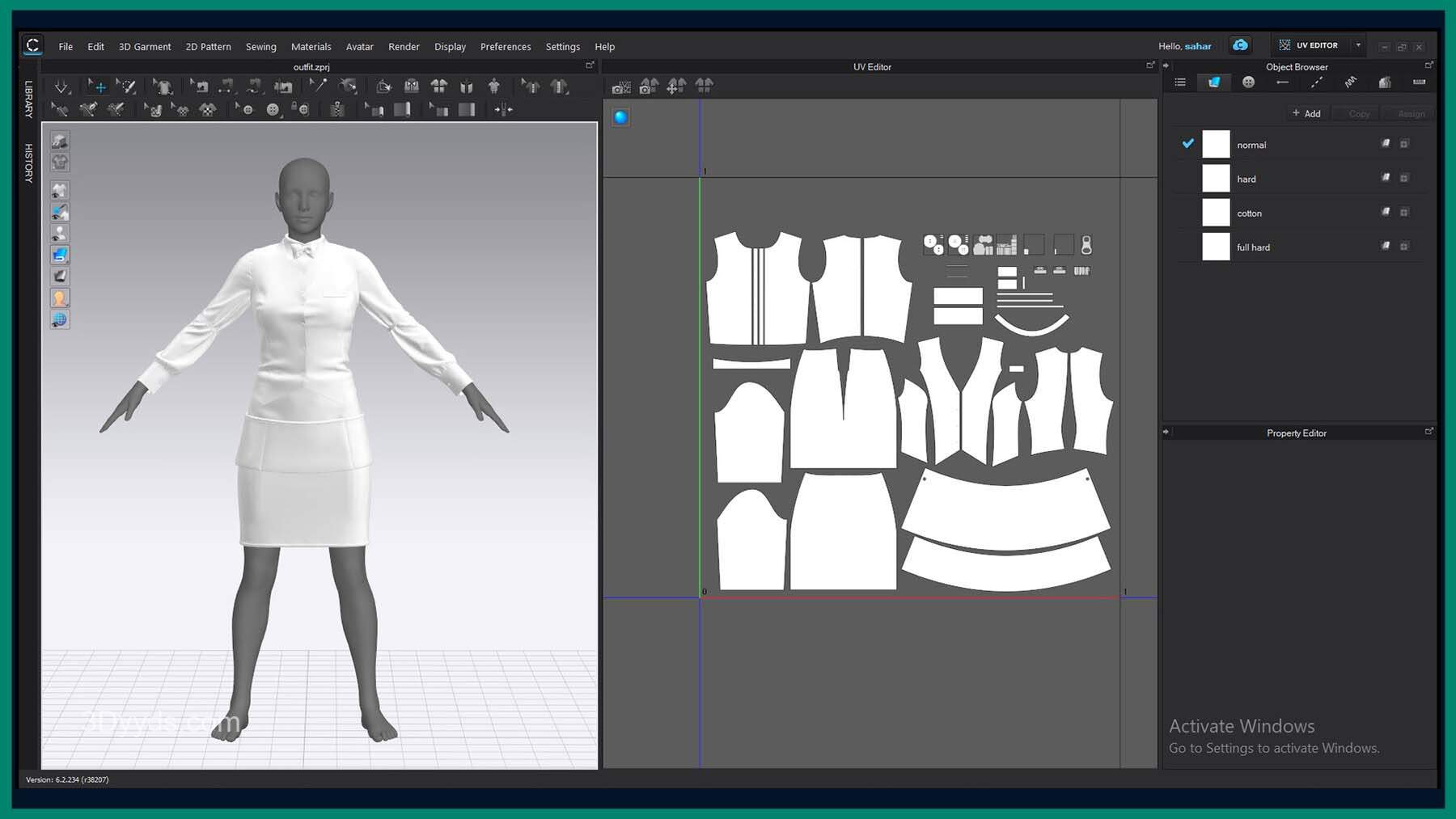1456x819 pixels.
Task: Open the Topstitch tab in Object Browser
Action: 1317,82
